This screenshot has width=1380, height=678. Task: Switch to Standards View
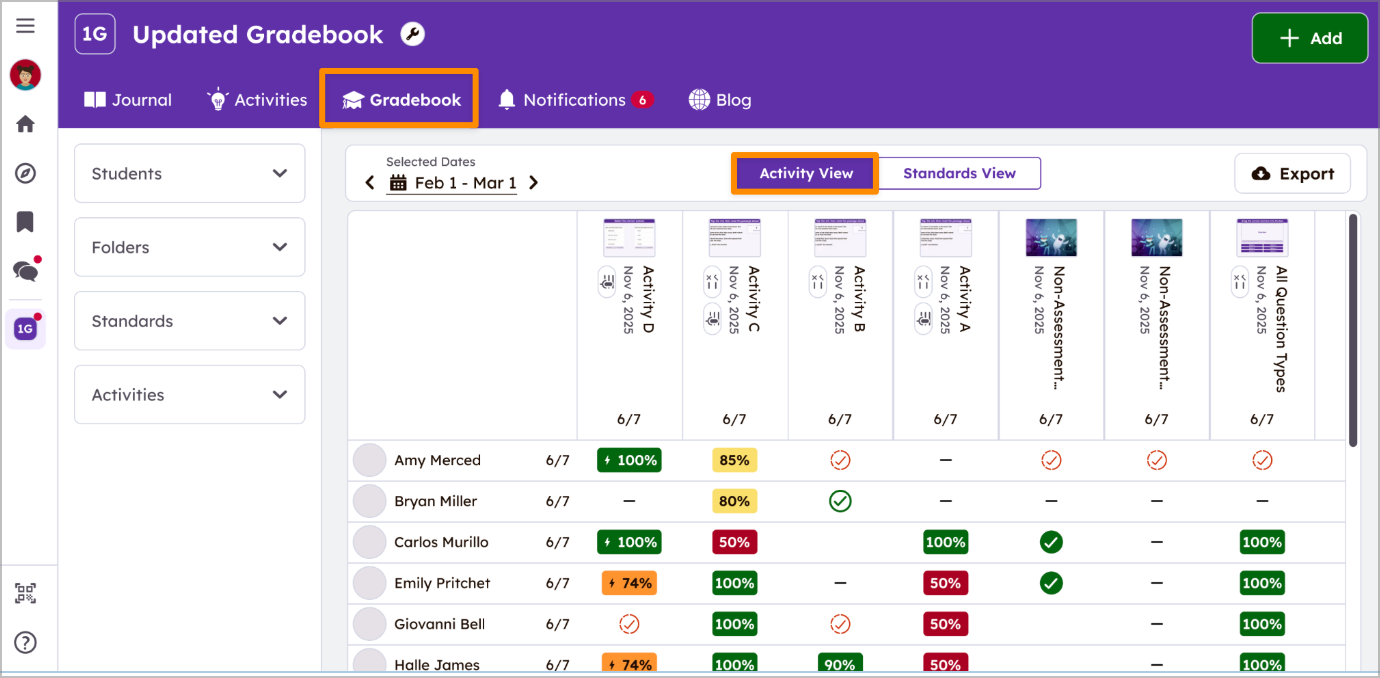959,173
